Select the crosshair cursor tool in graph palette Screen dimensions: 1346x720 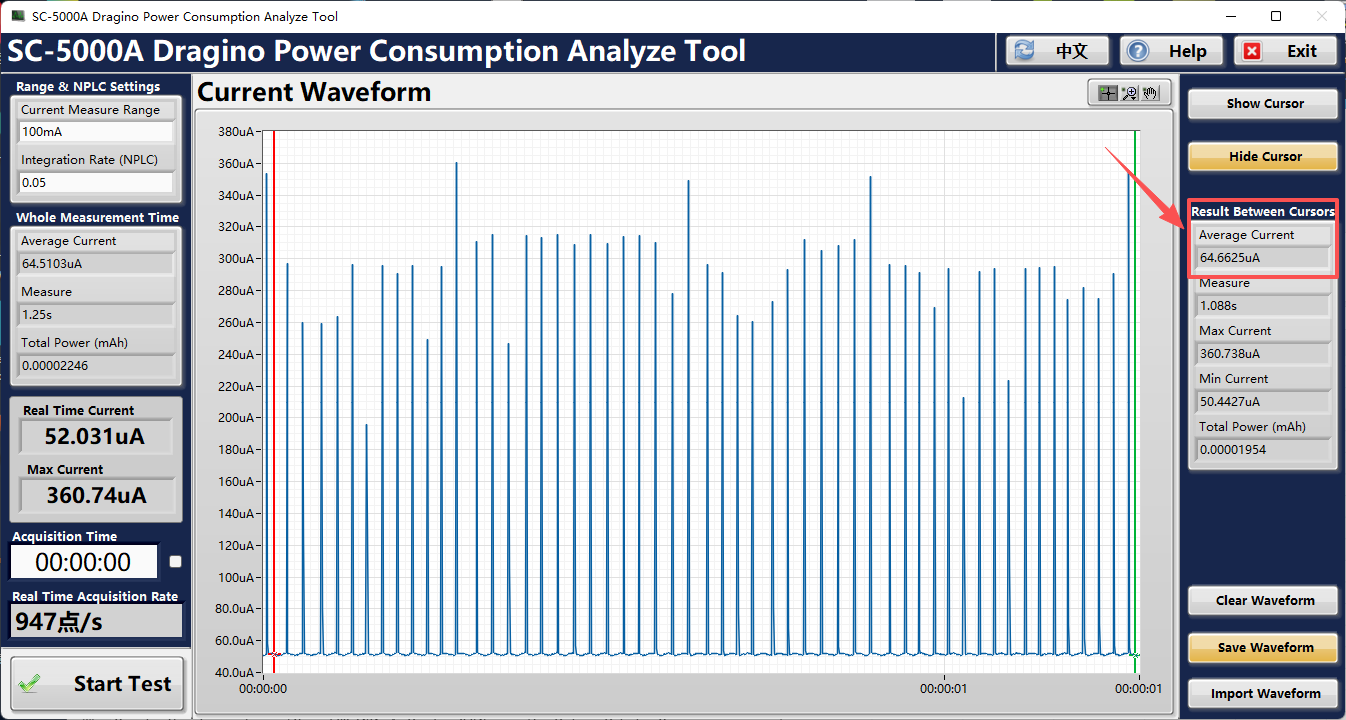click(1107, 93)
